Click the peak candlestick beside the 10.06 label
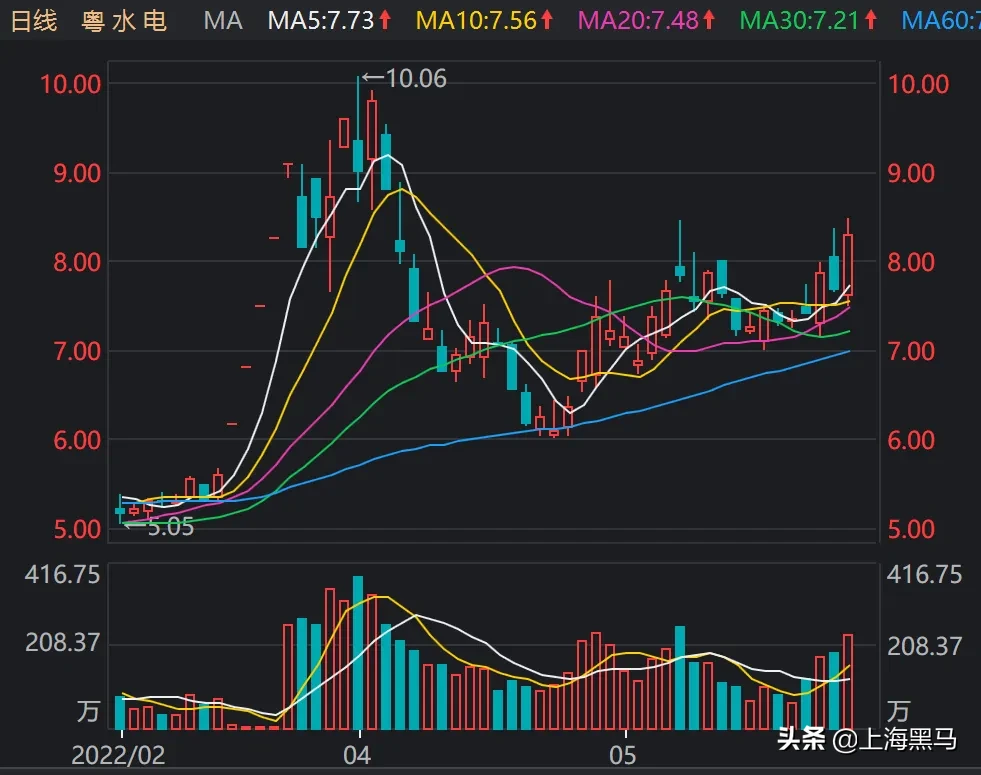 click(358, 156)
